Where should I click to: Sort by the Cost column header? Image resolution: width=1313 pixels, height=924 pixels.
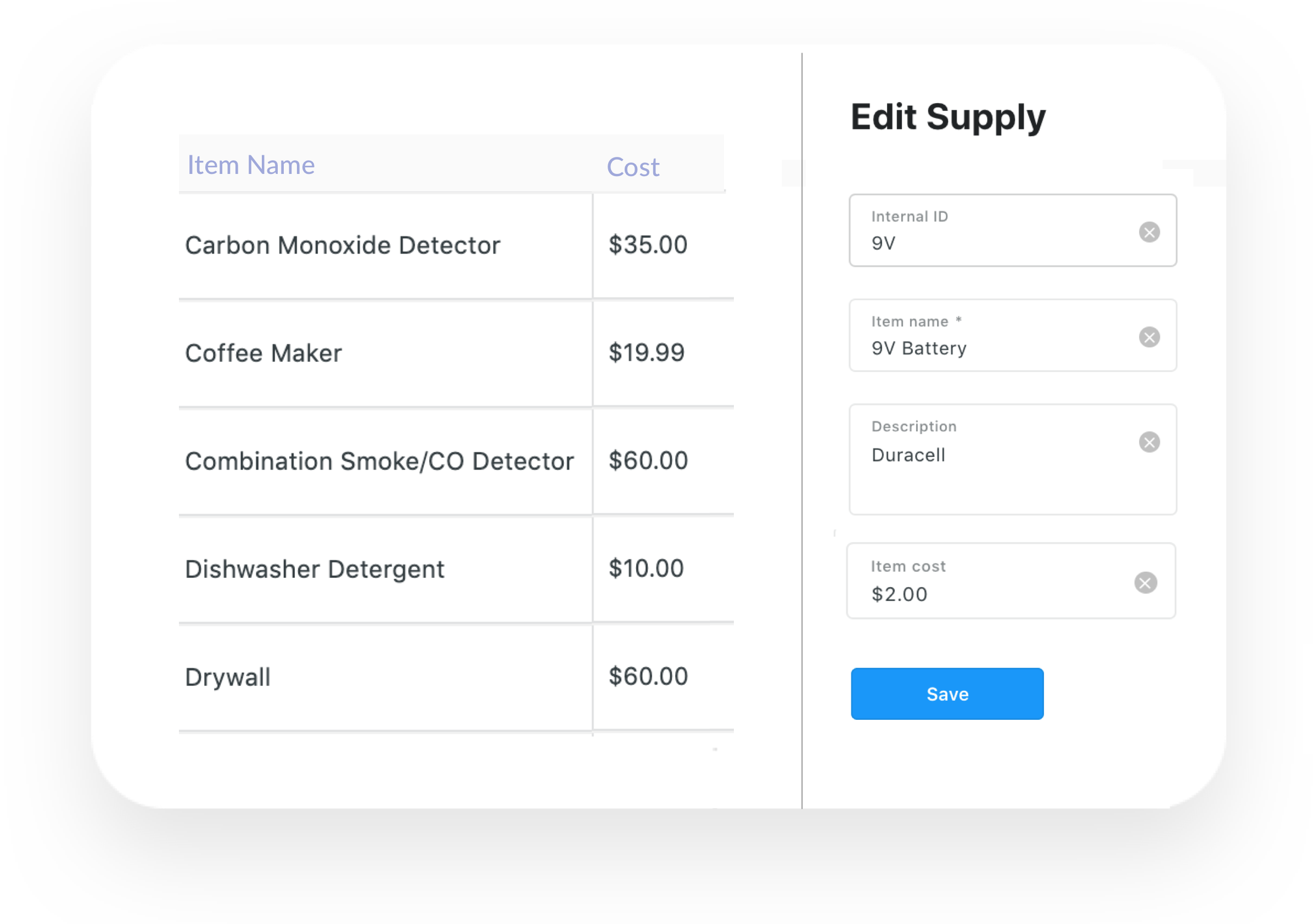point(632,167)
